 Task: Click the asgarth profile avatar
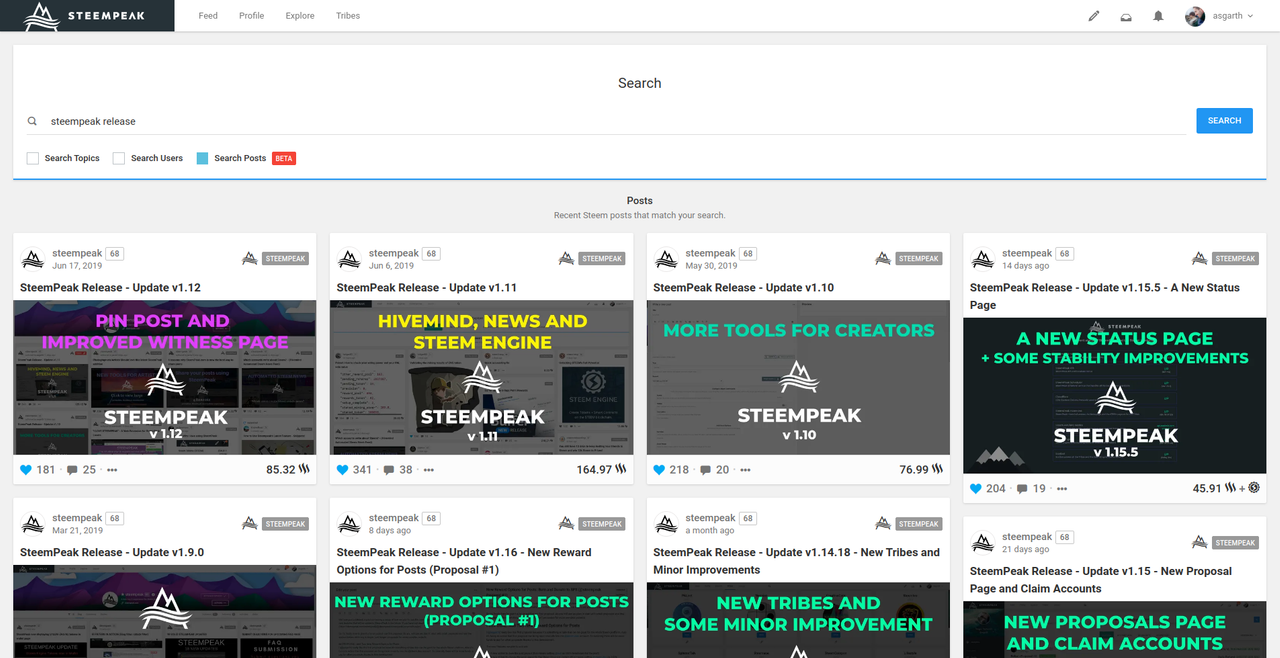click(1195, 16)
